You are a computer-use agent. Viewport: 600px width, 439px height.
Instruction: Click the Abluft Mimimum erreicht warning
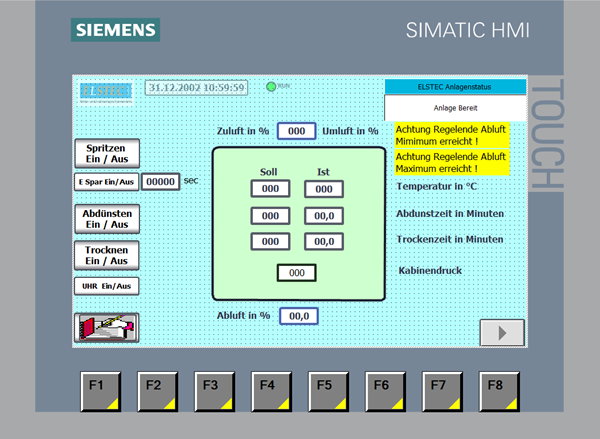pos(452,135)
